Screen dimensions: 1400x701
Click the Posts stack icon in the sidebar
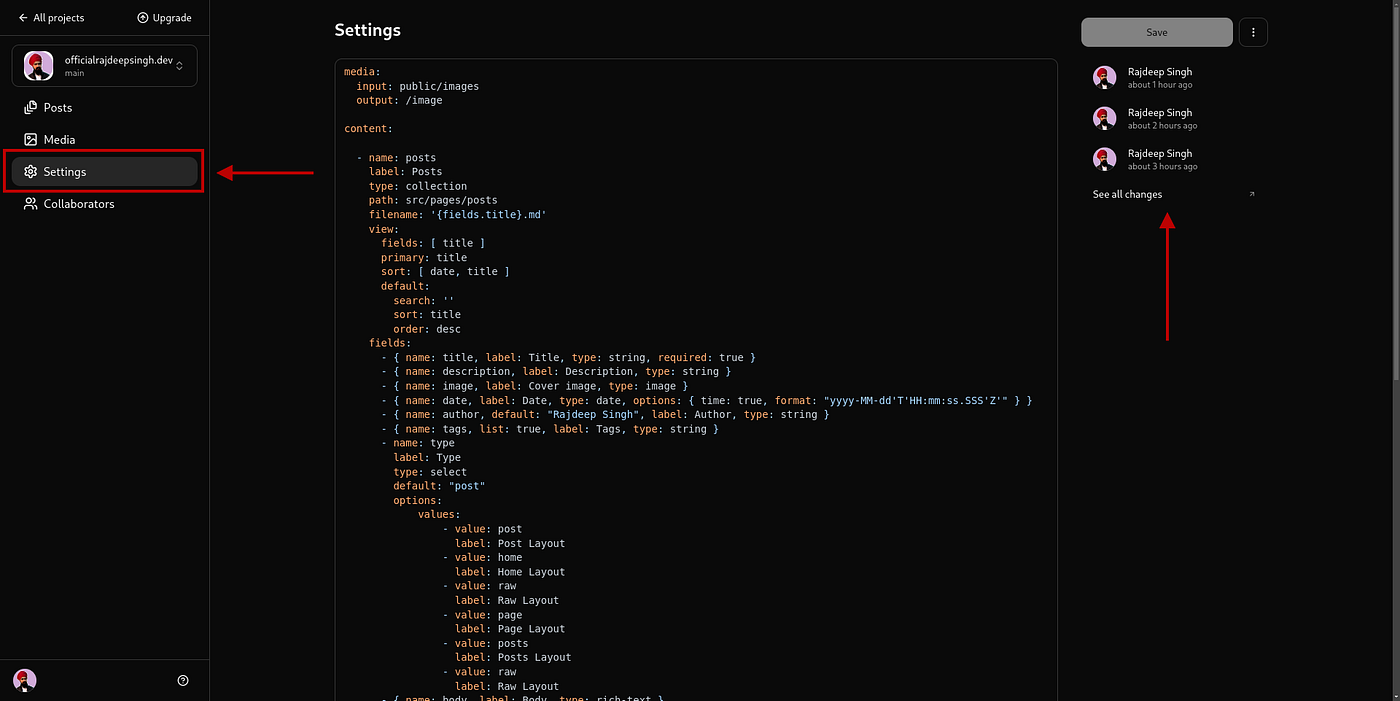tap(31, 107)
